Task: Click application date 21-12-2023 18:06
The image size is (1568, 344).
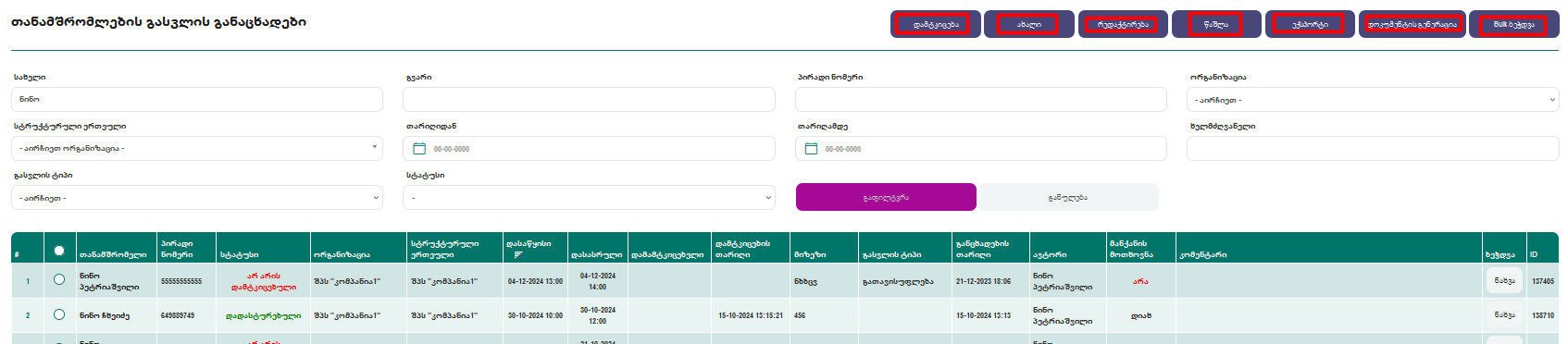Action: pos(983,281)
